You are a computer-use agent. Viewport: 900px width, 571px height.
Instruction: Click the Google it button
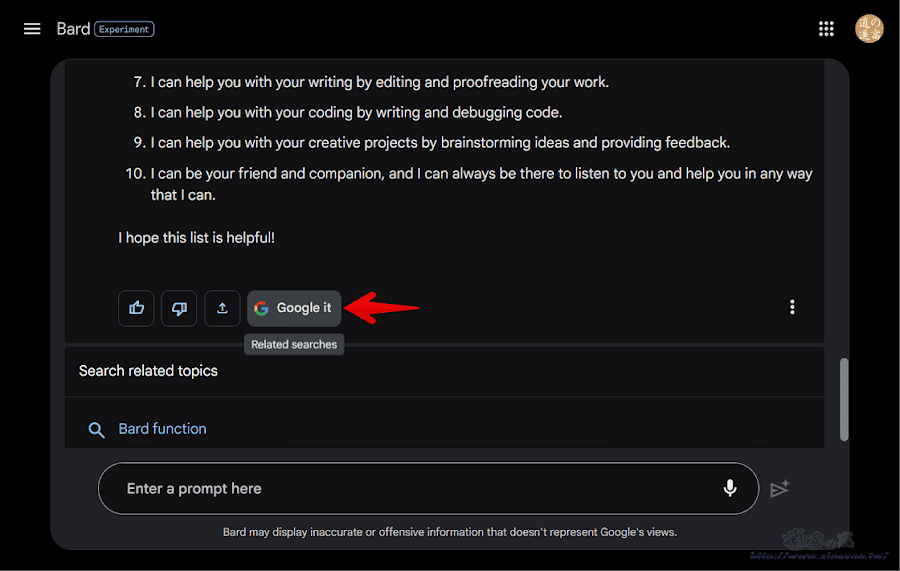pos(294,308)
